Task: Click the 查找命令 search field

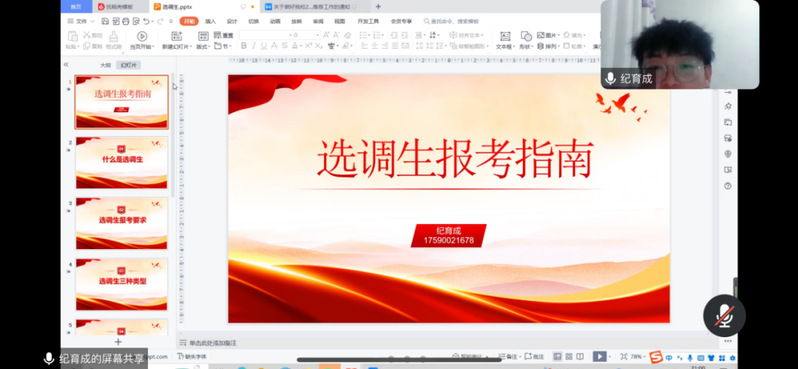Action: [453, 21]
